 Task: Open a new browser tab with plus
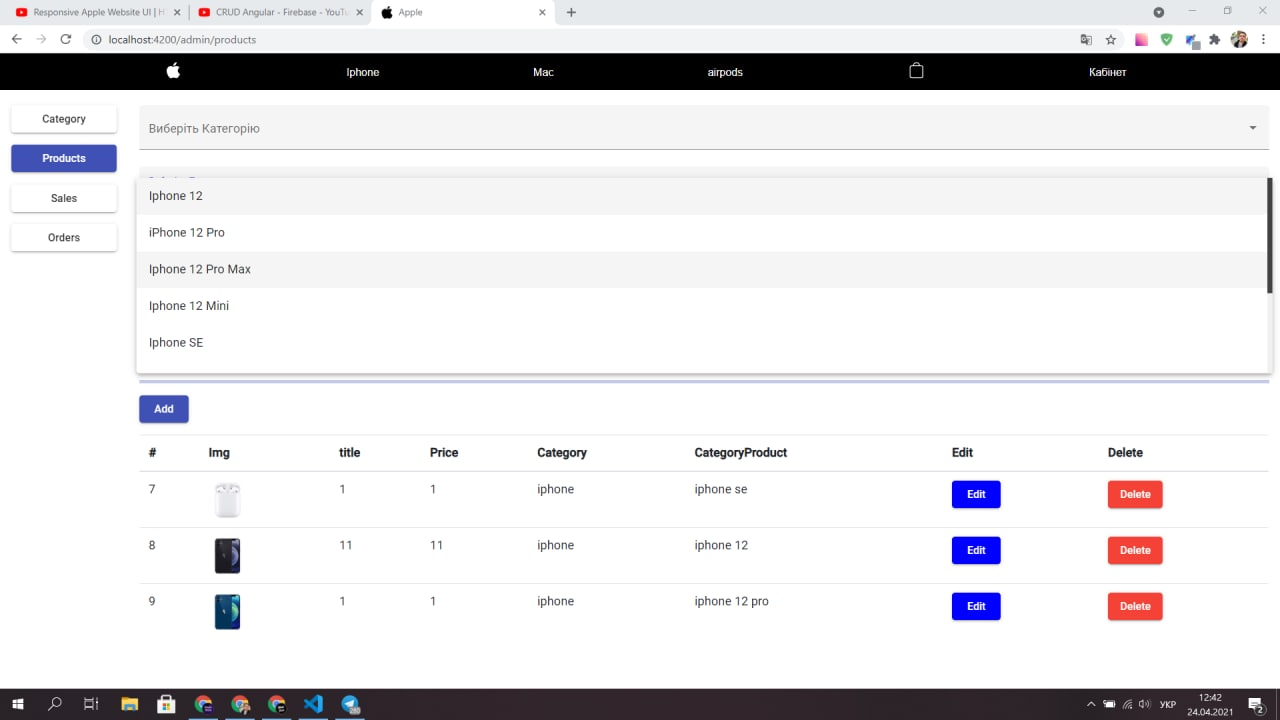click(571, 12)
